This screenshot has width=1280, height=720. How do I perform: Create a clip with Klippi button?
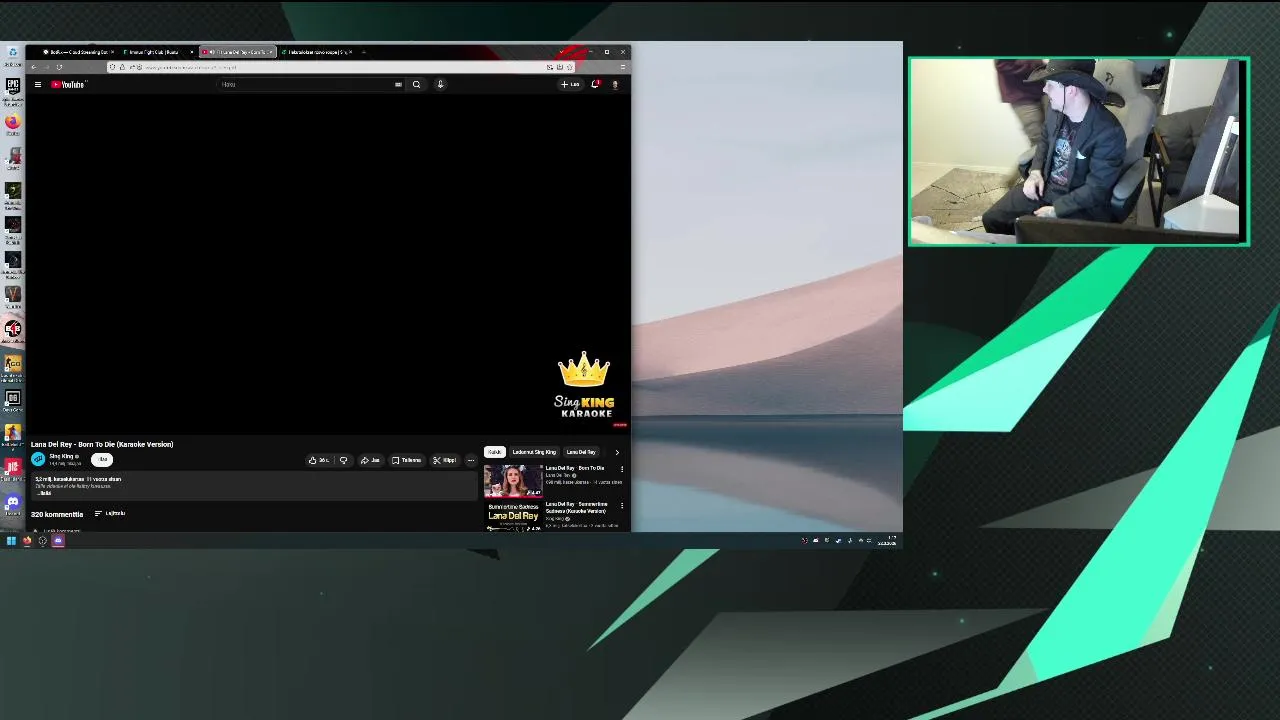click(444, 460)
